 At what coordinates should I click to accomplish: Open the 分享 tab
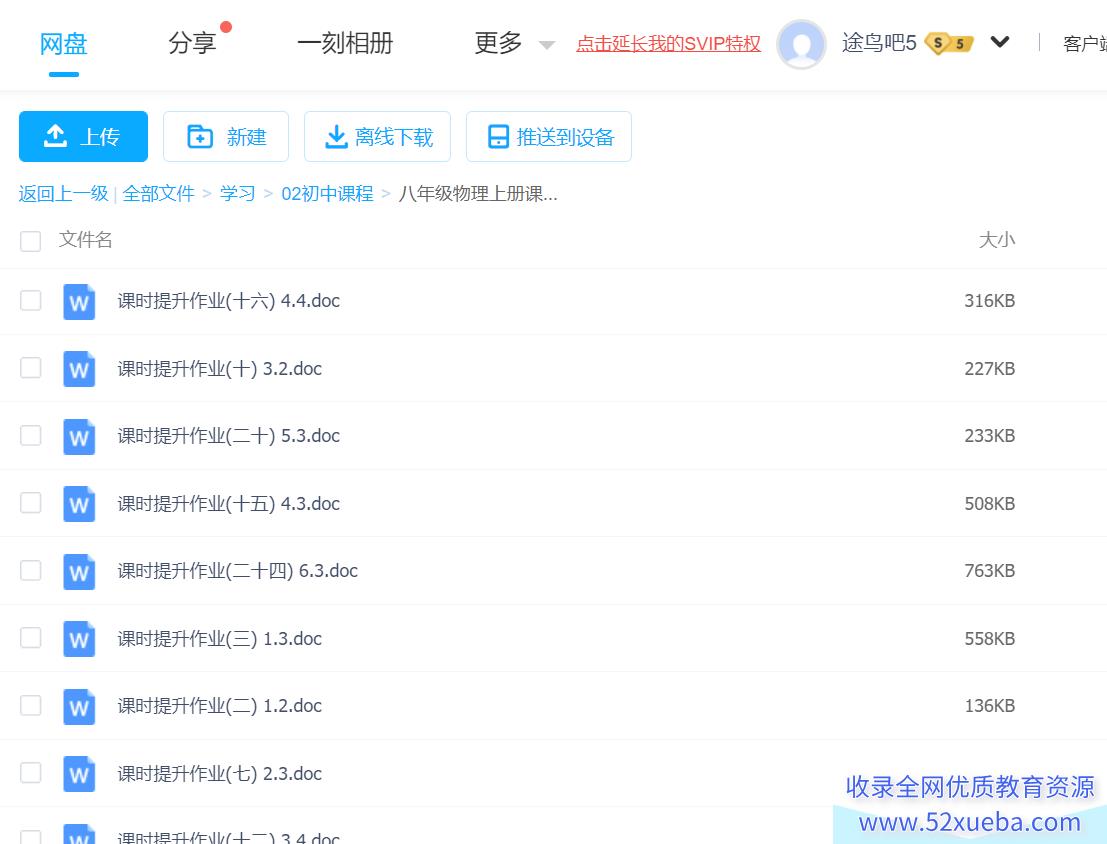192,44
